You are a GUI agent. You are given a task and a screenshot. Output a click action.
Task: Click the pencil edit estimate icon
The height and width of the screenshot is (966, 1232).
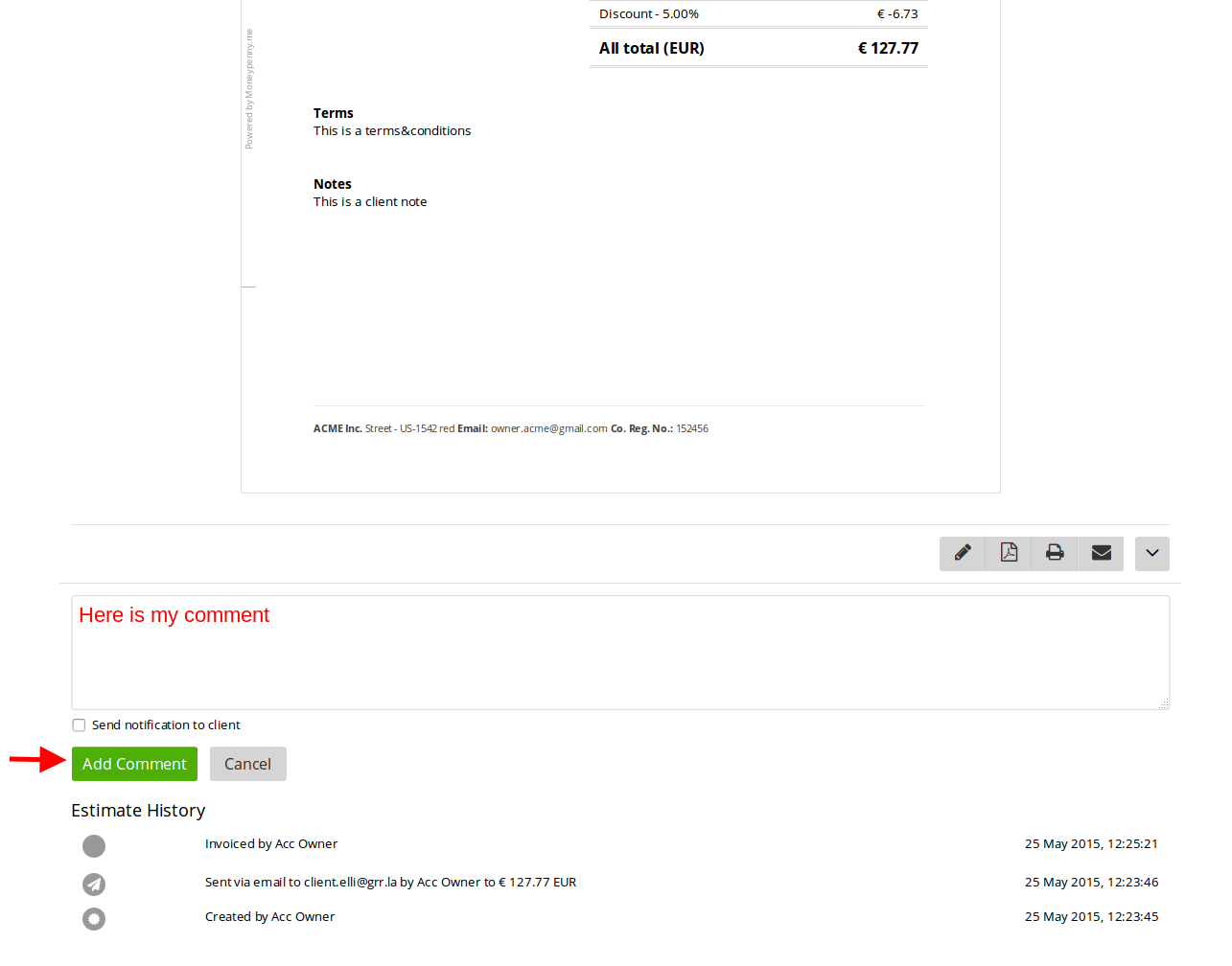[963, 553]
